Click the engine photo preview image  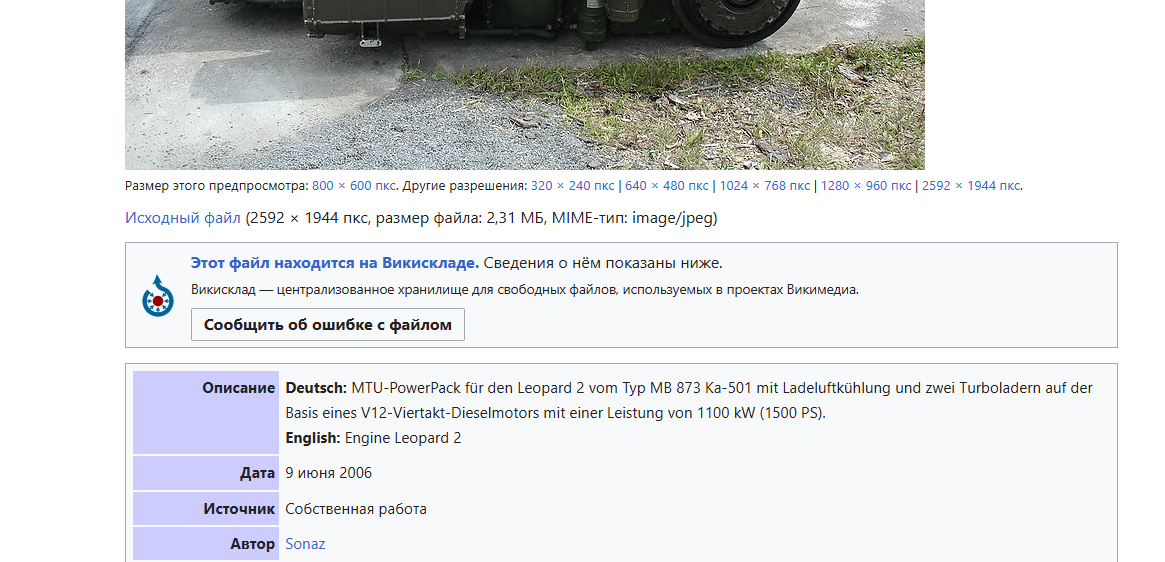click(525, 85)
